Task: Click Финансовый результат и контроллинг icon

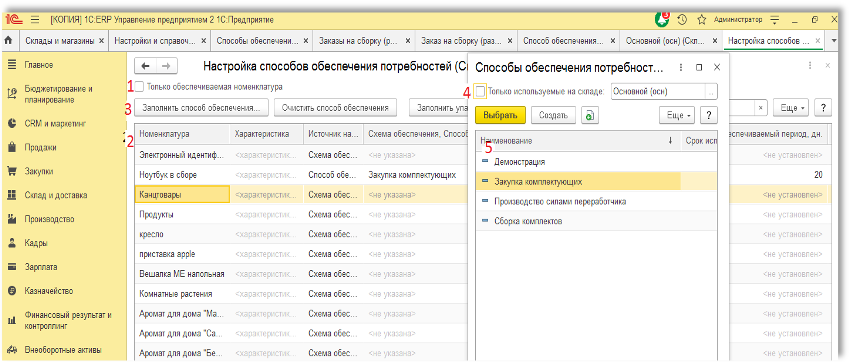Action: pyautogui.click(x=12, y=320)
